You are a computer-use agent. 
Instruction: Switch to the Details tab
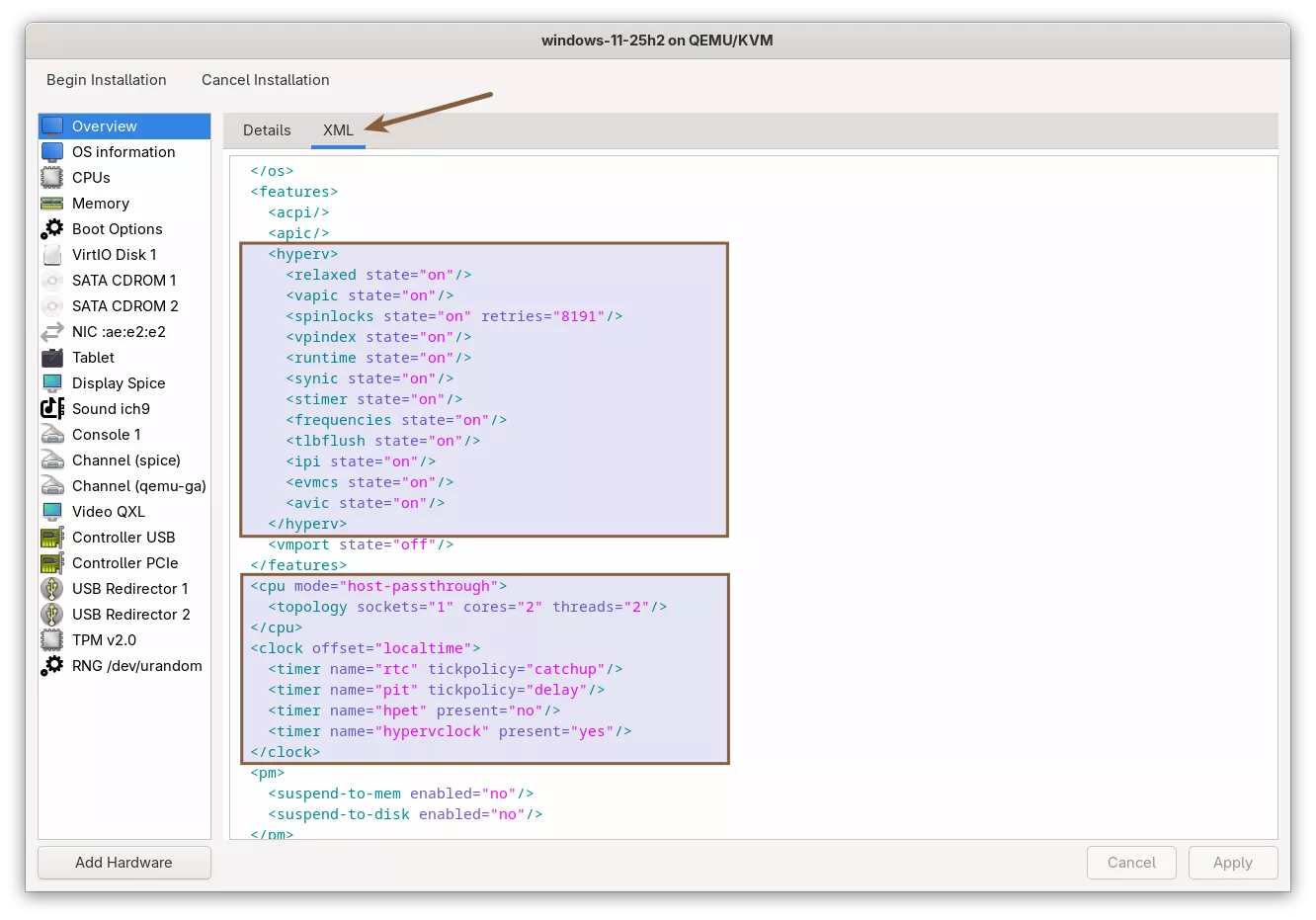tap(267, 130)
